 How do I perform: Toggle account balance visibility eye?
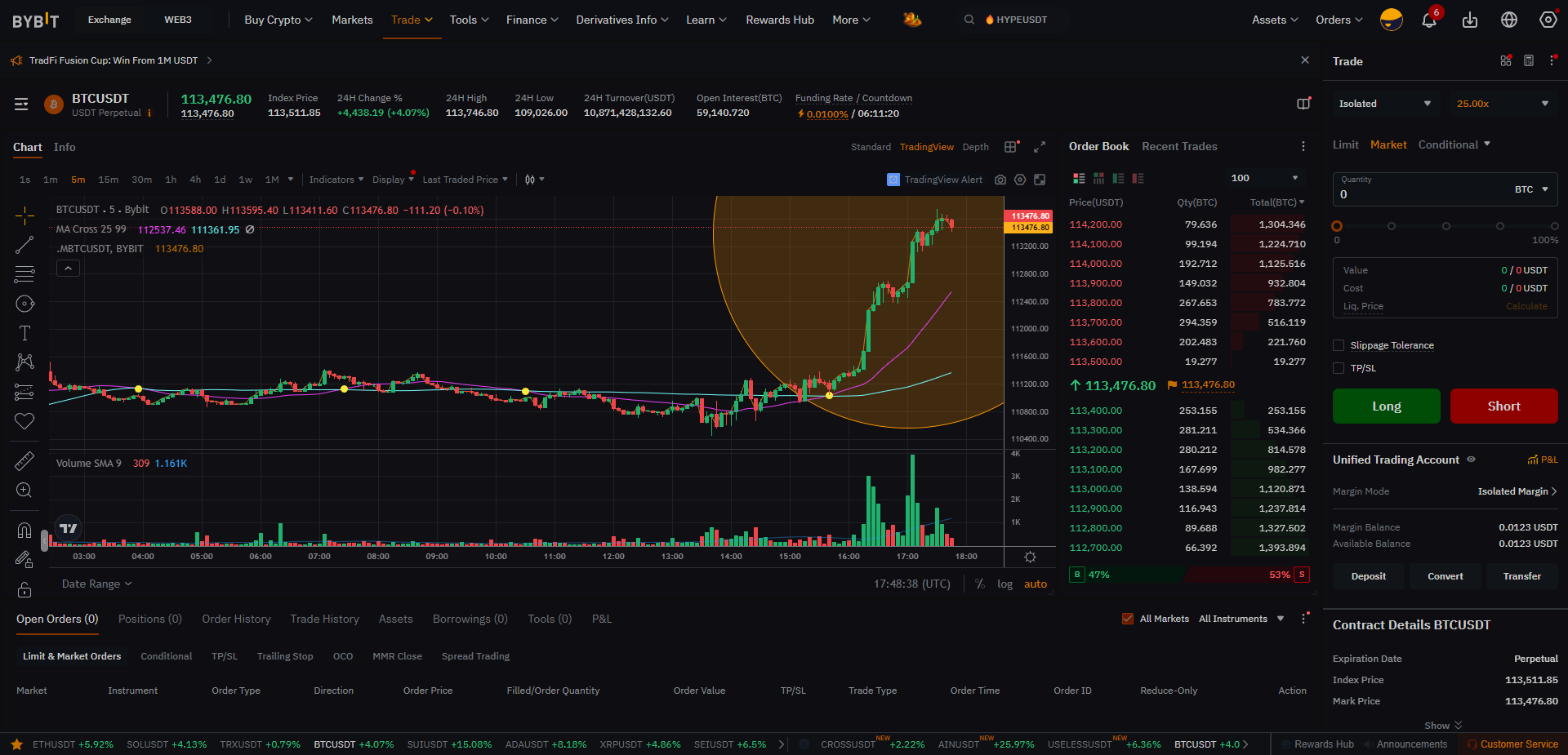tap(1471, 460)
